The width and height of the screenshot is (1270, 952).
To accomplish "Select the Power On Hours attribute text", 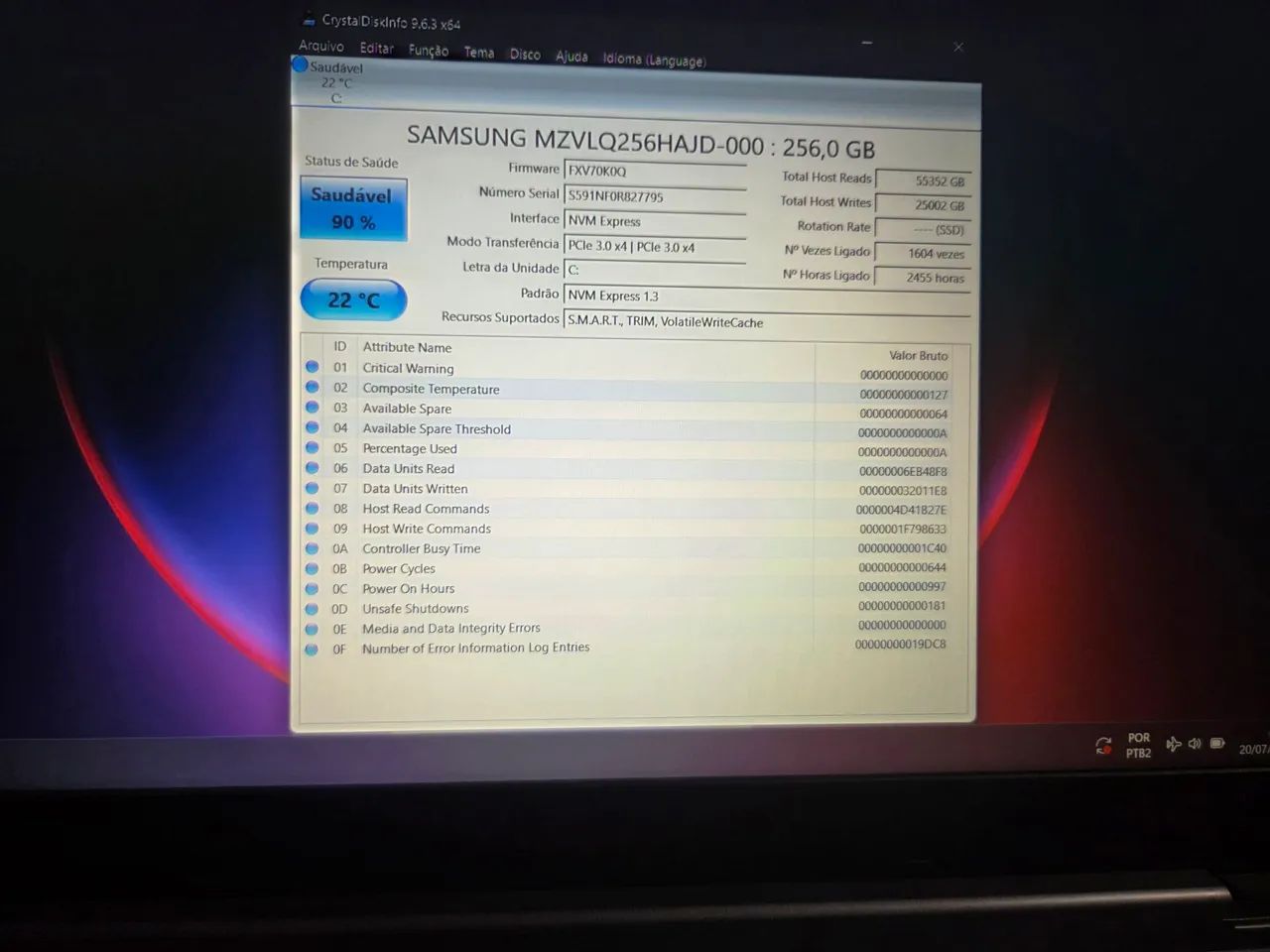I will click(409, 588).
